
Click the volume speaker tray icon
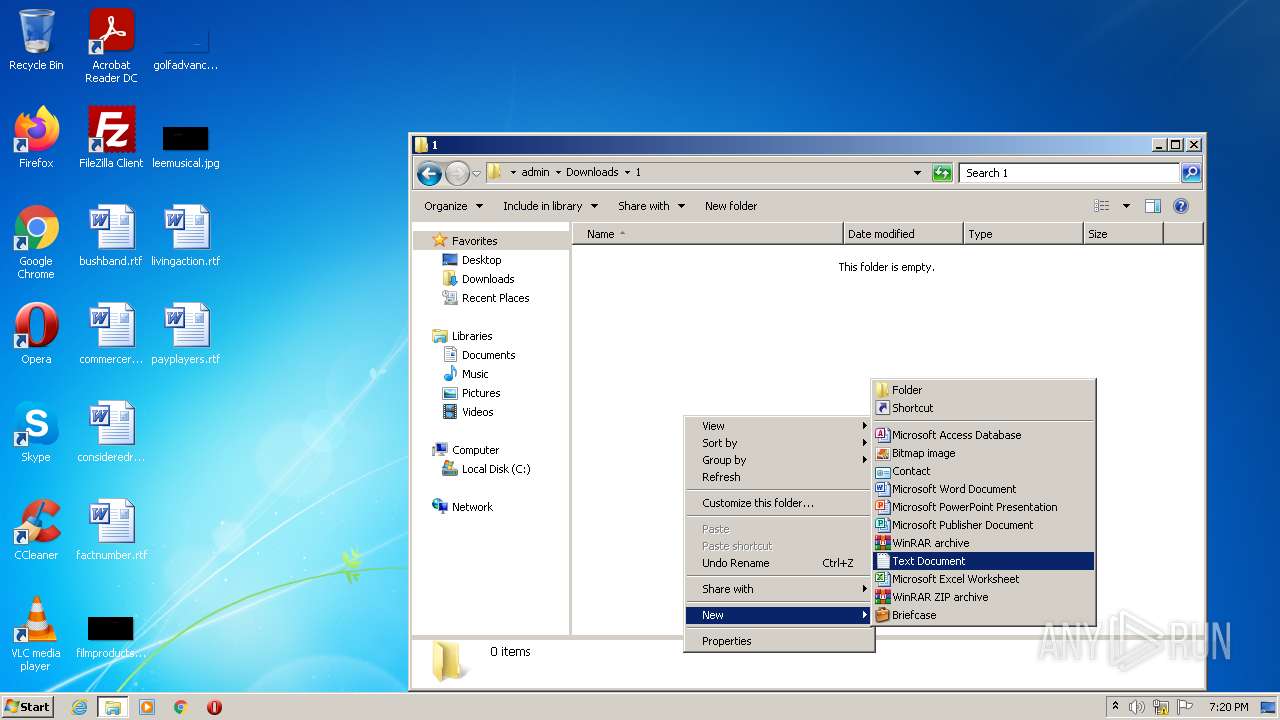point(1137,707)
